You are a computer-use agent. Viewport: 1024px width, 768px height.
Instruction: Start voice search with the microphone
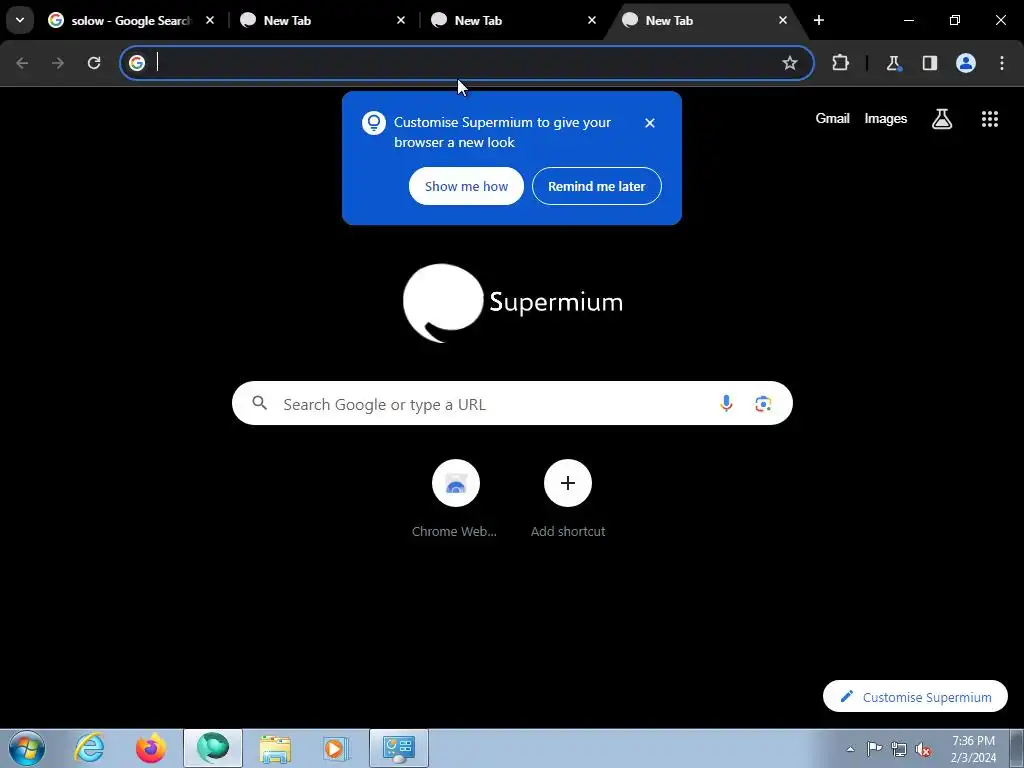(726, 404)
